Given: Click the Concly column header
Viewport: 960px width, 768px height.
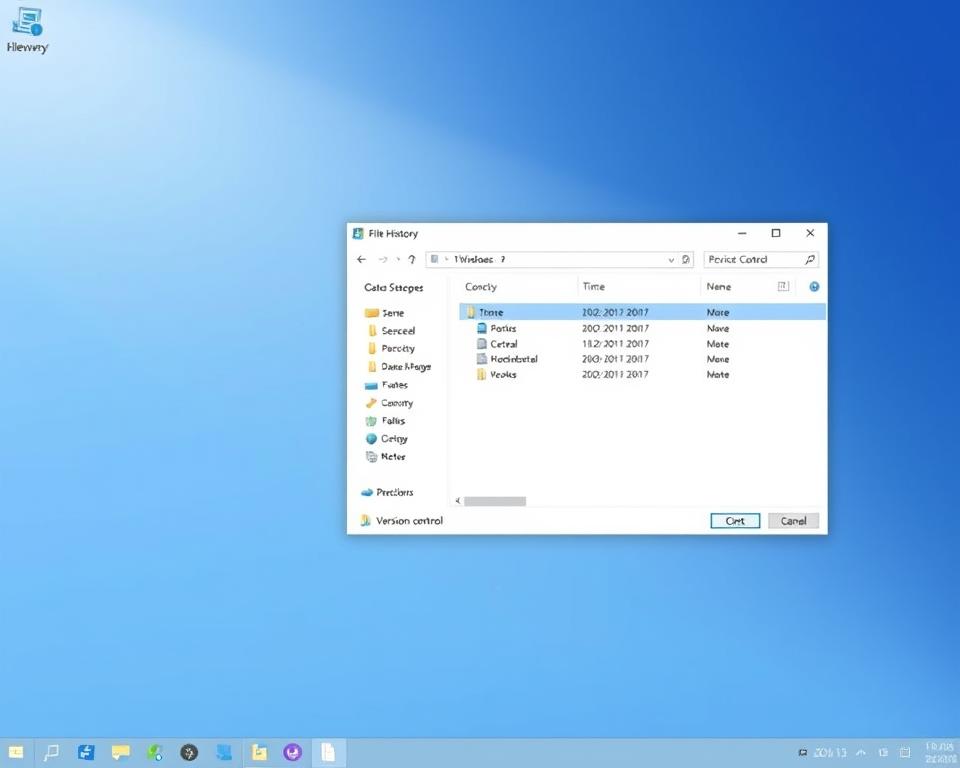Looking at the screenshot, I should click(480, 286).
